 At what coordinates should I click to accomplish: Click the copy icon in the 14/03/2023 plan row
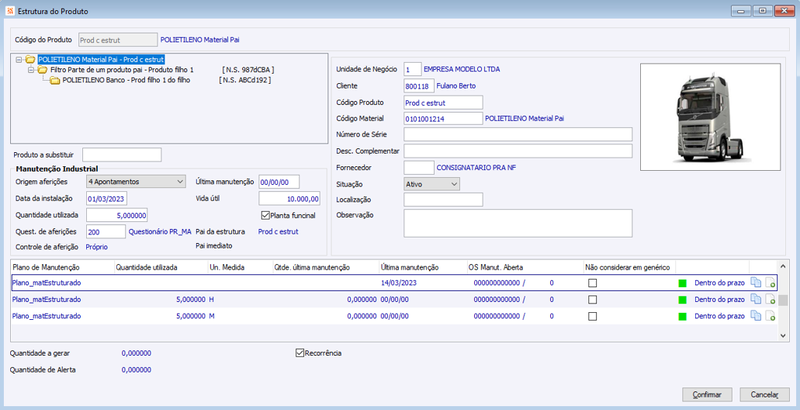(756, 283)
